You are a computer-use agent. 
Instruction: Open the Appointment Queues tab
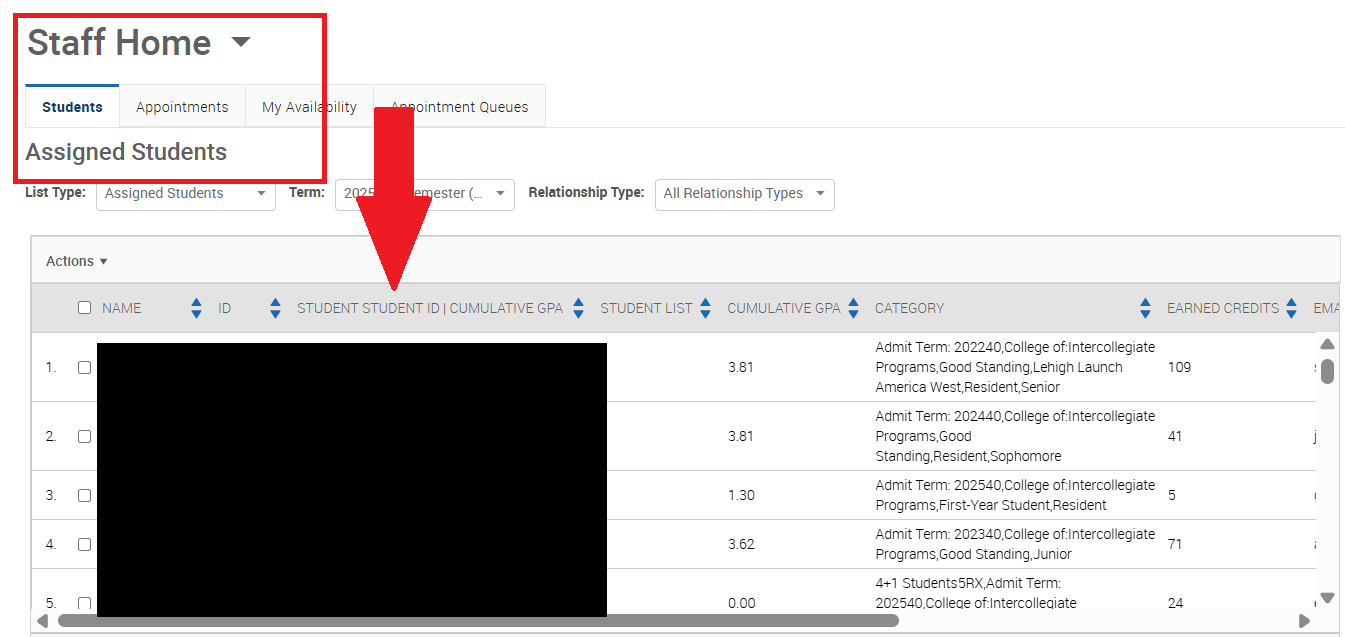459,107
